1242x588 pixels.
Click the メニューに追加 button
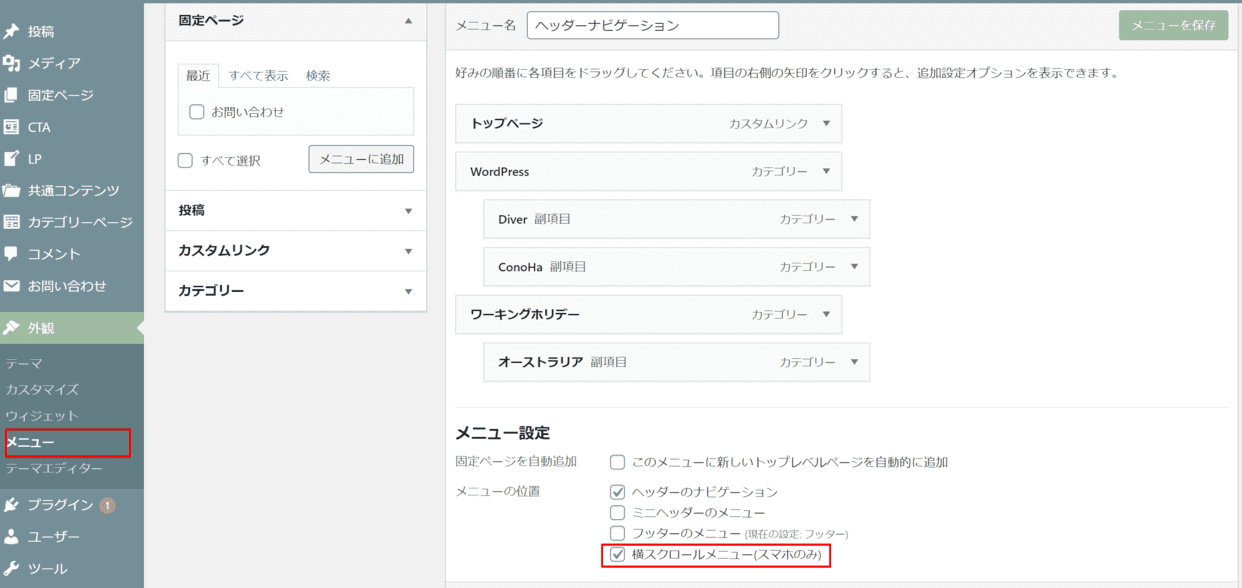[361, 159]
